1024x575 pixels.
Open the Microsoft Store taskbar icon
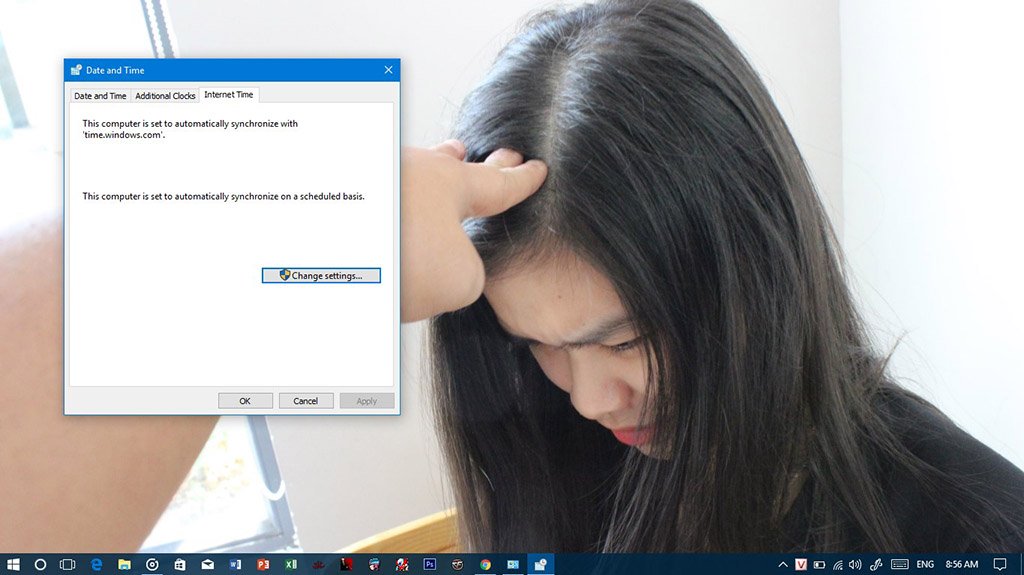(x=180, y=564)
